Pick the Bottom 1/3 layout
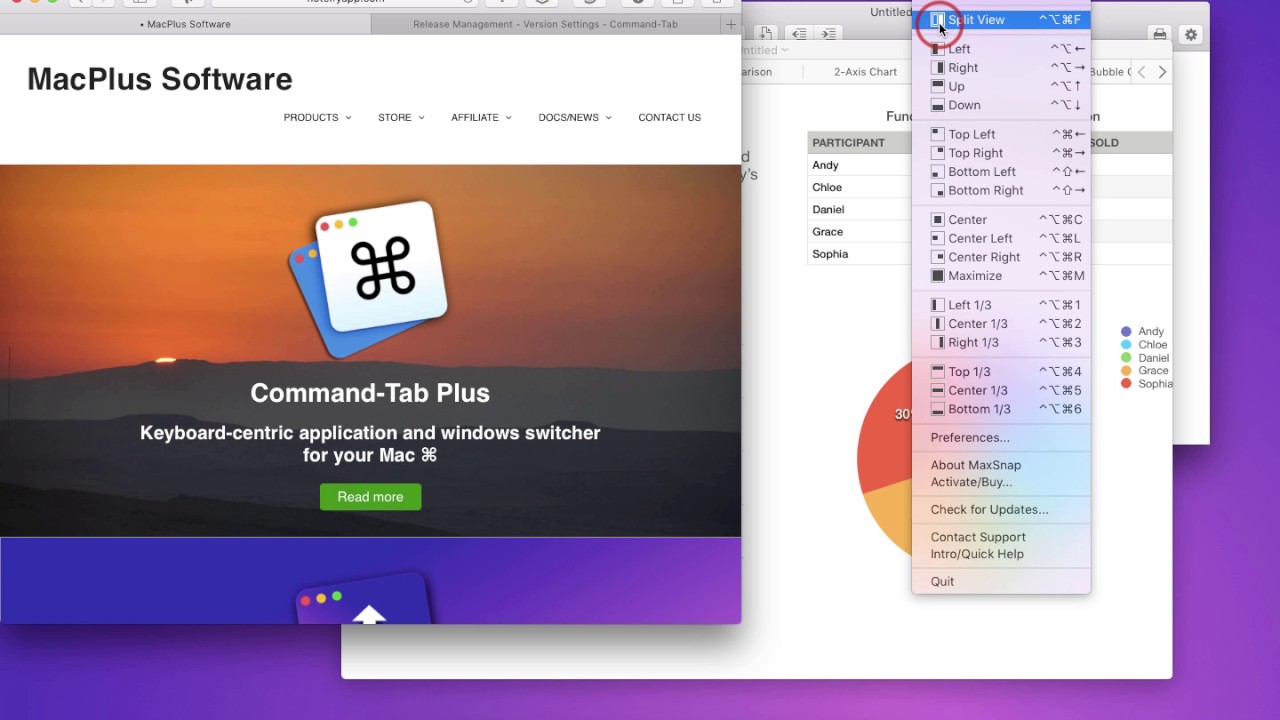Screen dimensions: 1280x720 pyautogui.click(x=1001, y=409)
